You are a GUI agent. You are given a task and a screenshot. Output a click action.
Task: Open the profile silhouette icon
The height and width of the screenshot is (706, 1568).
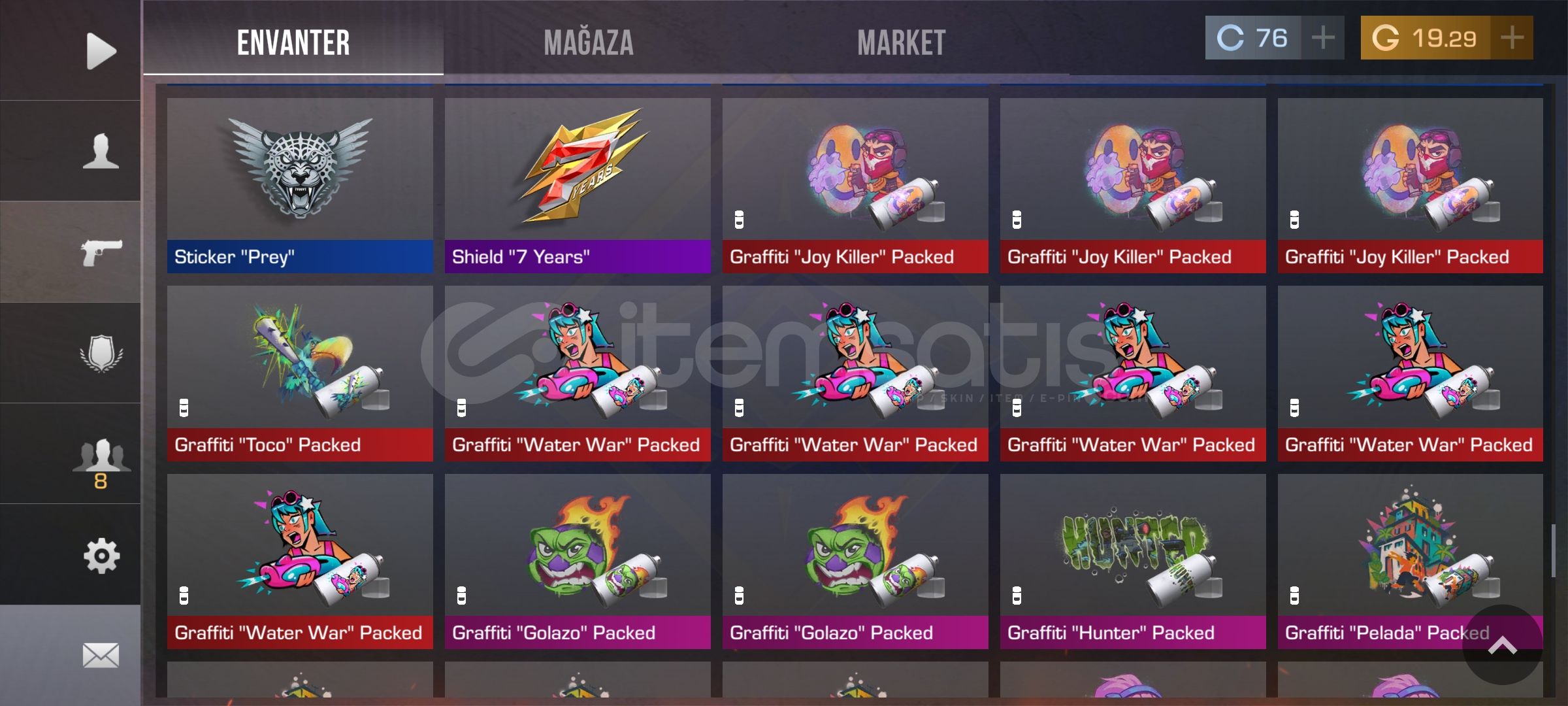click(x=101, y=151)
